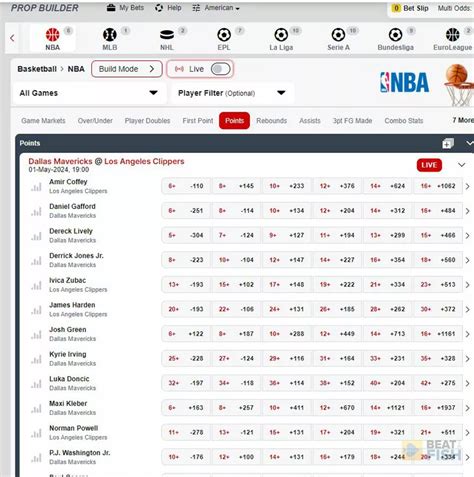The image size is (474, 477).
Task: Open stats chart icon for Luka Doncic
Action: pos(36,384)
